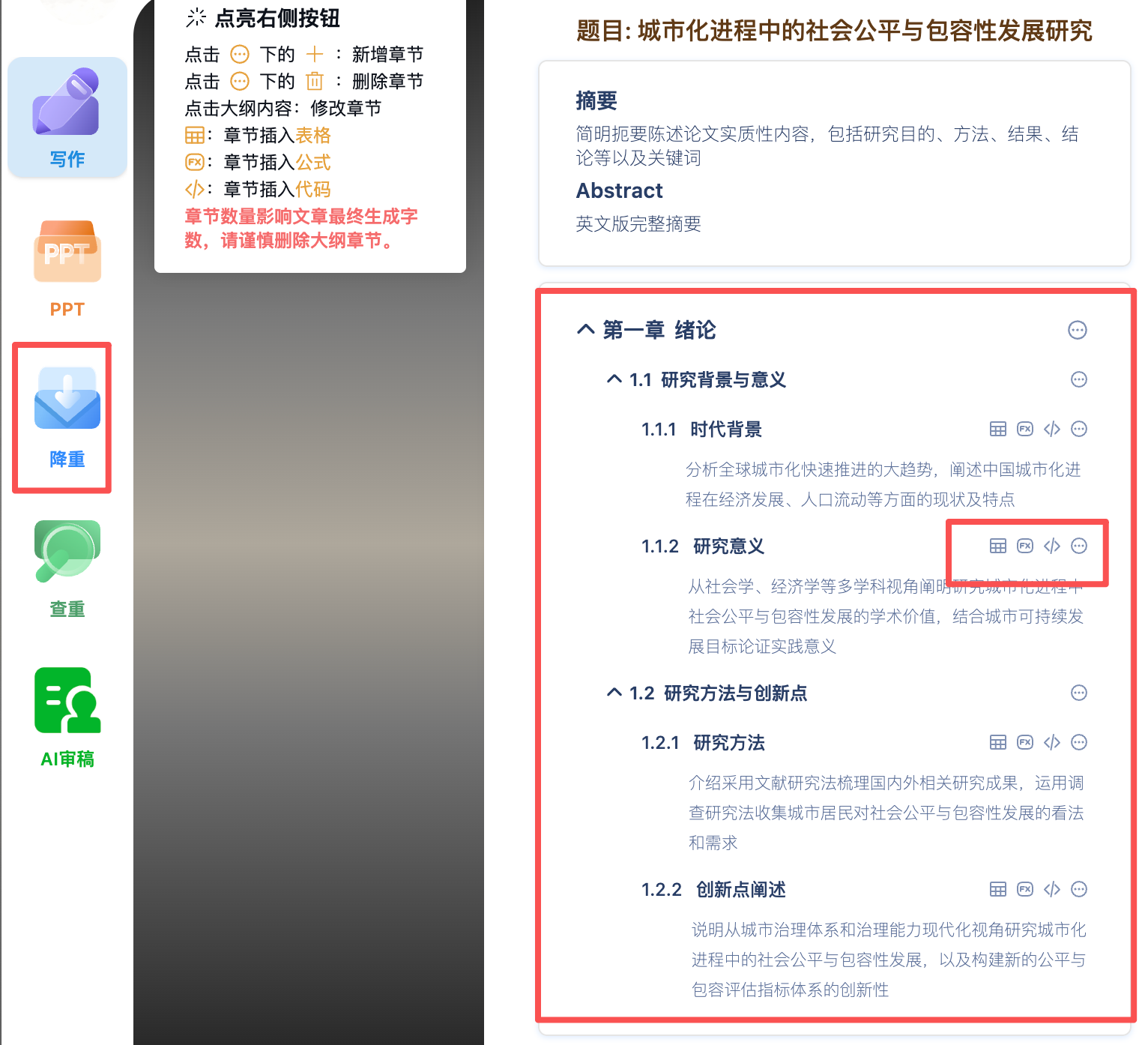
Task: Open options menu for section 1.2
Action: (1078, 693)
